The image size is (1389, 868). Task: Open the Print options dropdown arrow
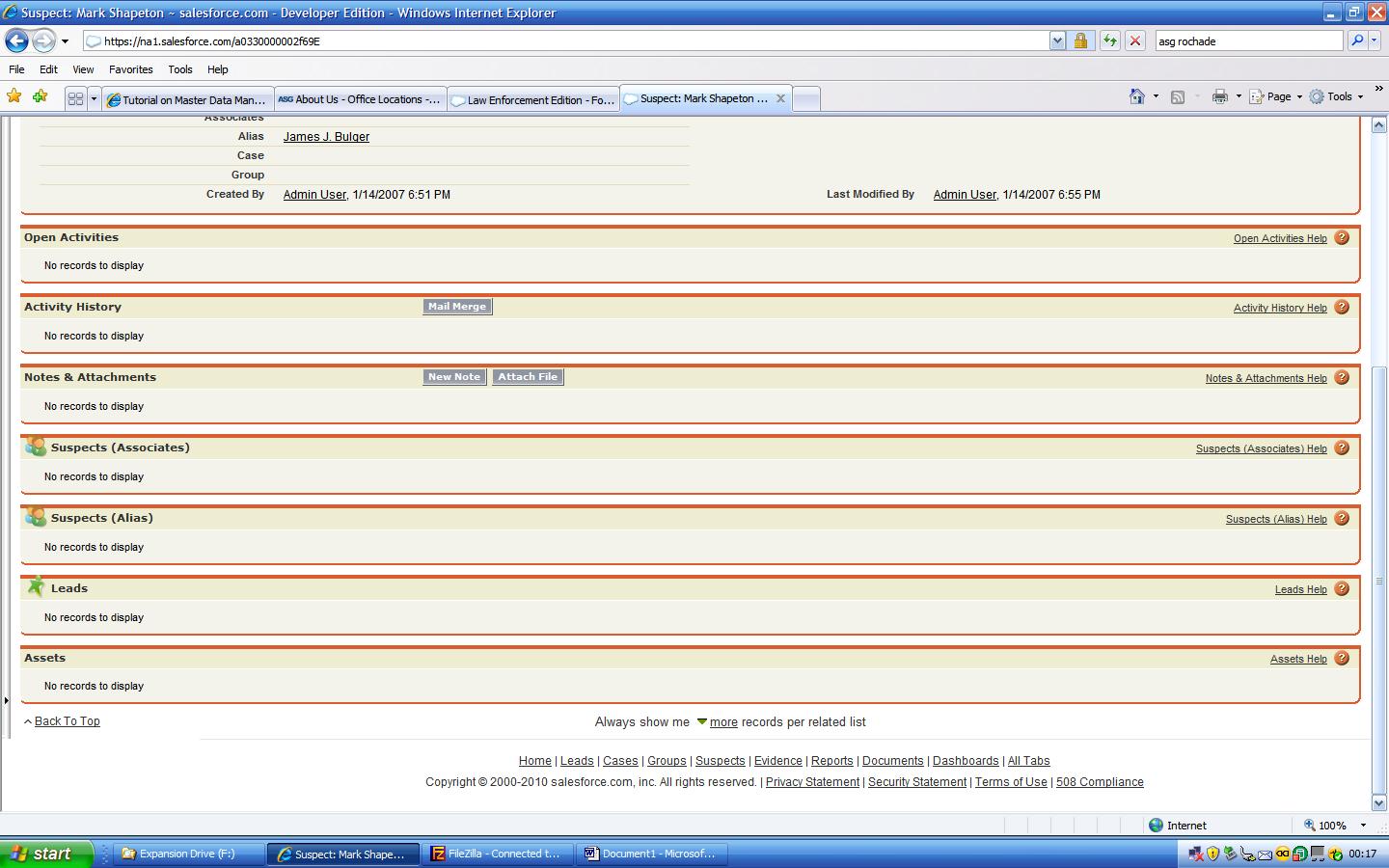click(1239, 96)
